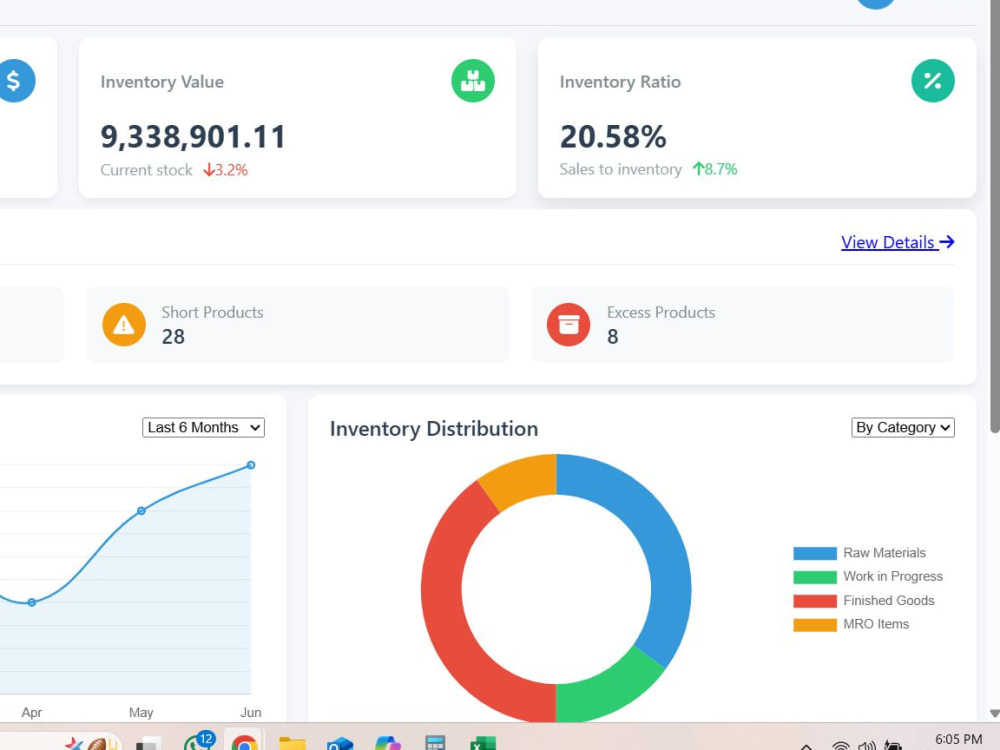Screen dimensions: 1000x750
Task: Click the red 3.2% decrease indicator
Action: click(226, 170)
